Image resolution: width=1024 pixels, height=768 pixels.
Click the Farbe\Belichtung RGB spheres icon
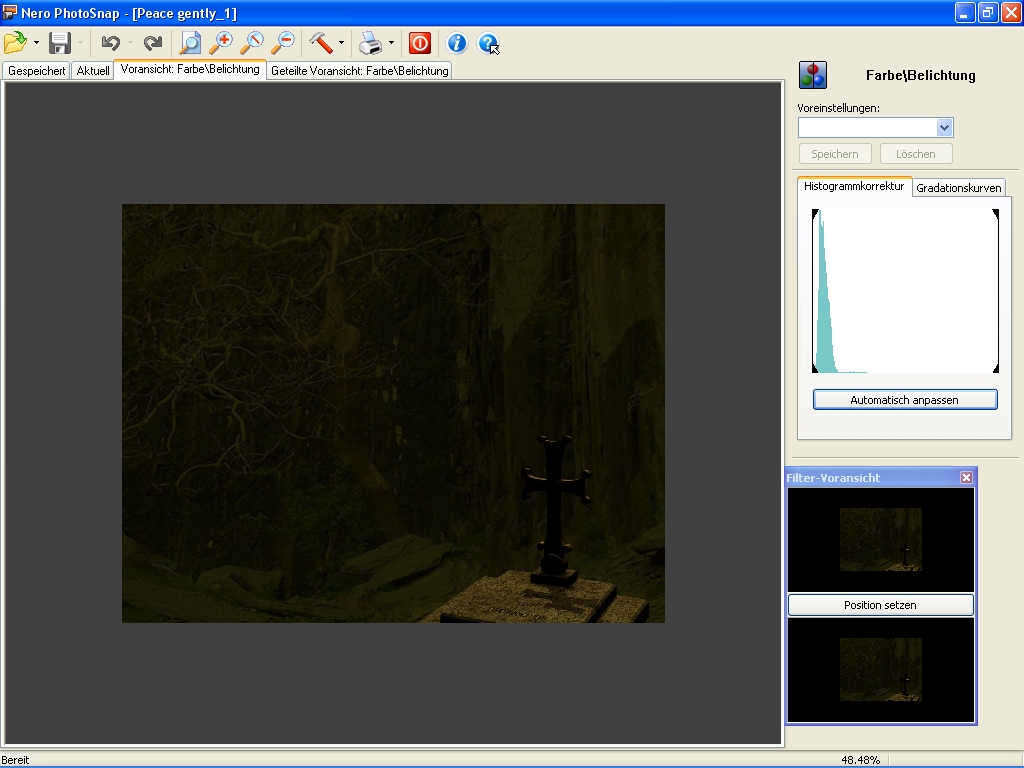[812, 75]
